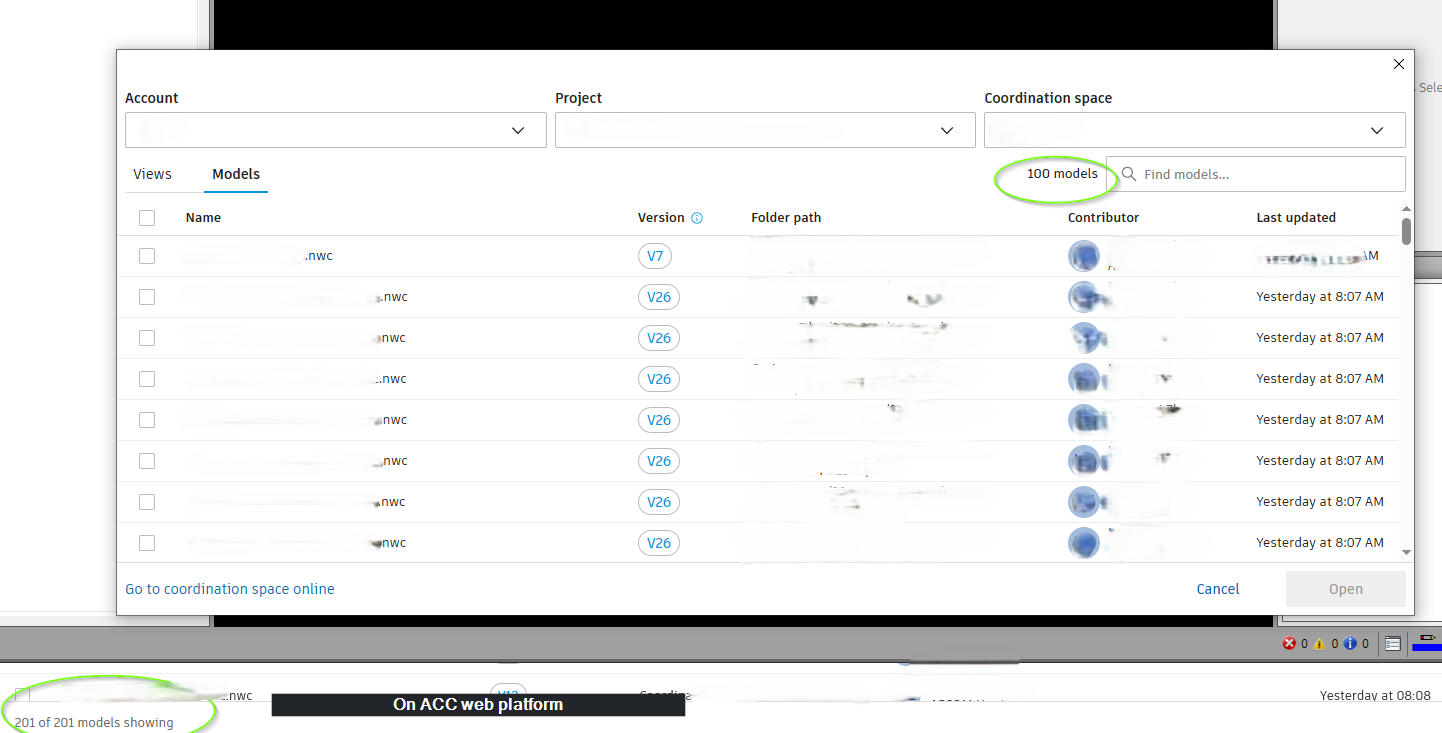1442x733 pixels.
Task: Click the V7 version badge on the first model
Action: (655, 256)
